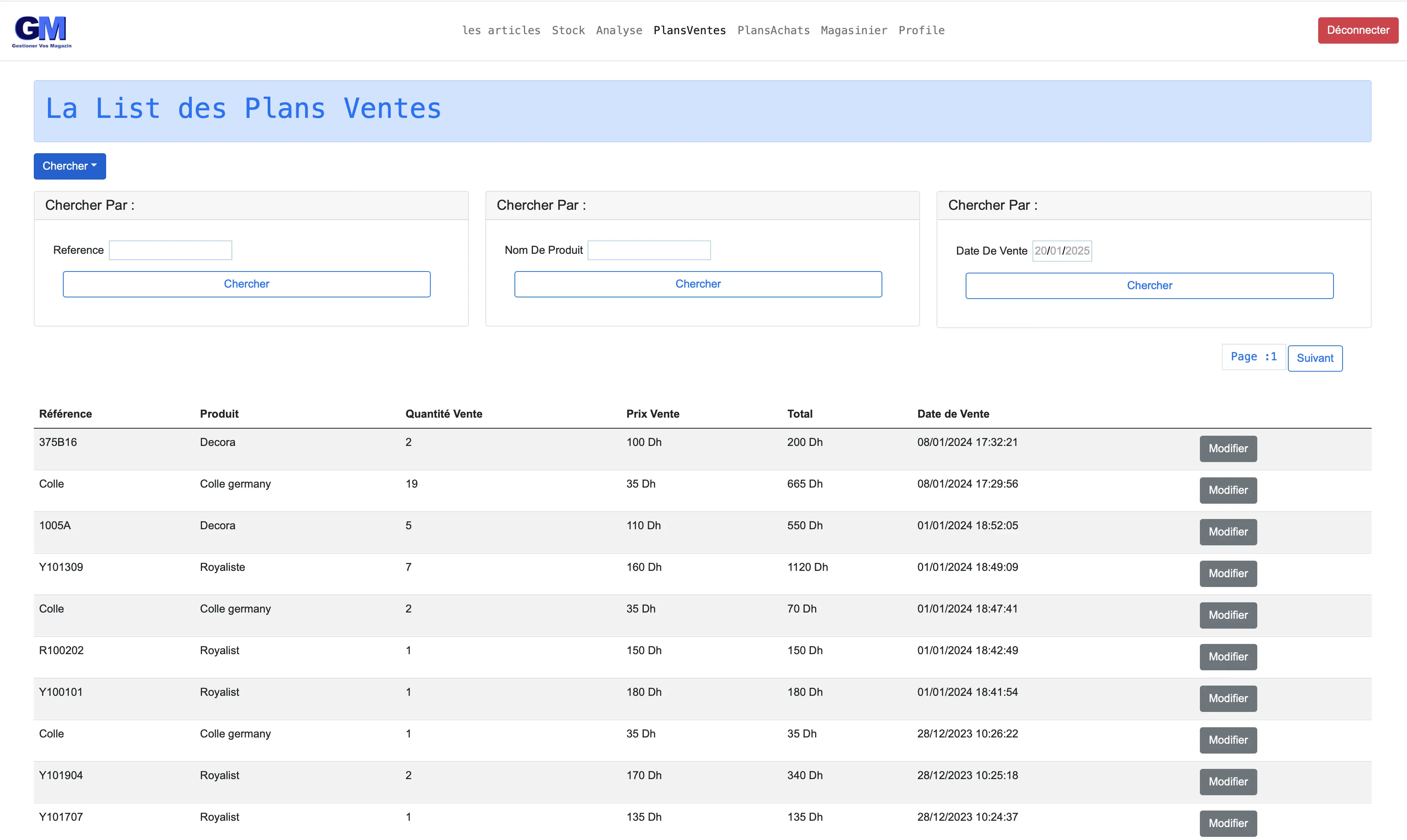
Task: Open the Profile page
Action: 921,31
